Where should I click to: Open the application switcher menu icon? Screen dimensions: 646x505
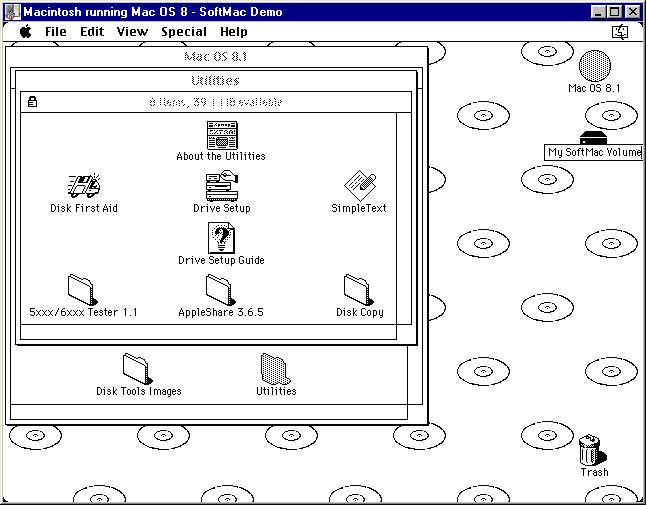(x=620, y=32)
